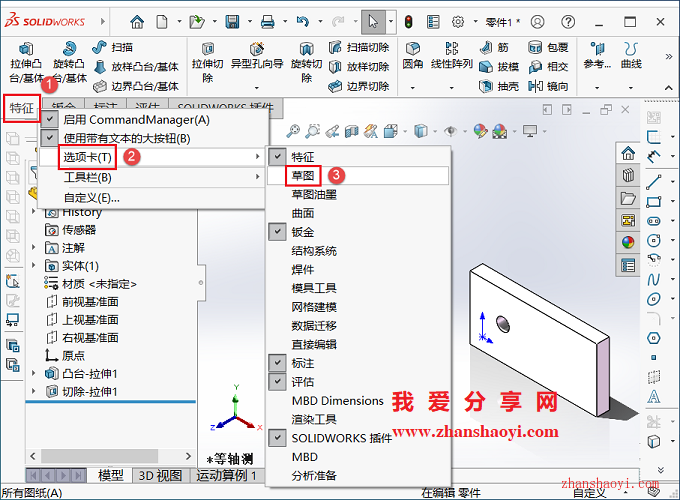680x500 pixels.
Task: Select the Mirror tool (镜向)
Action: pos(548,86)
